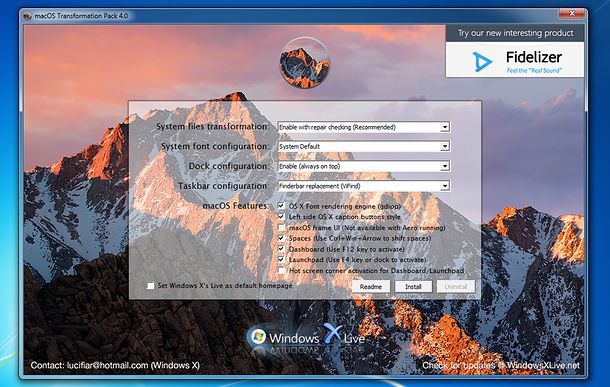This screenshot has height=387, width=610.
Task: Open System font configuration dropdown
Action: click(x=364, y=146)
